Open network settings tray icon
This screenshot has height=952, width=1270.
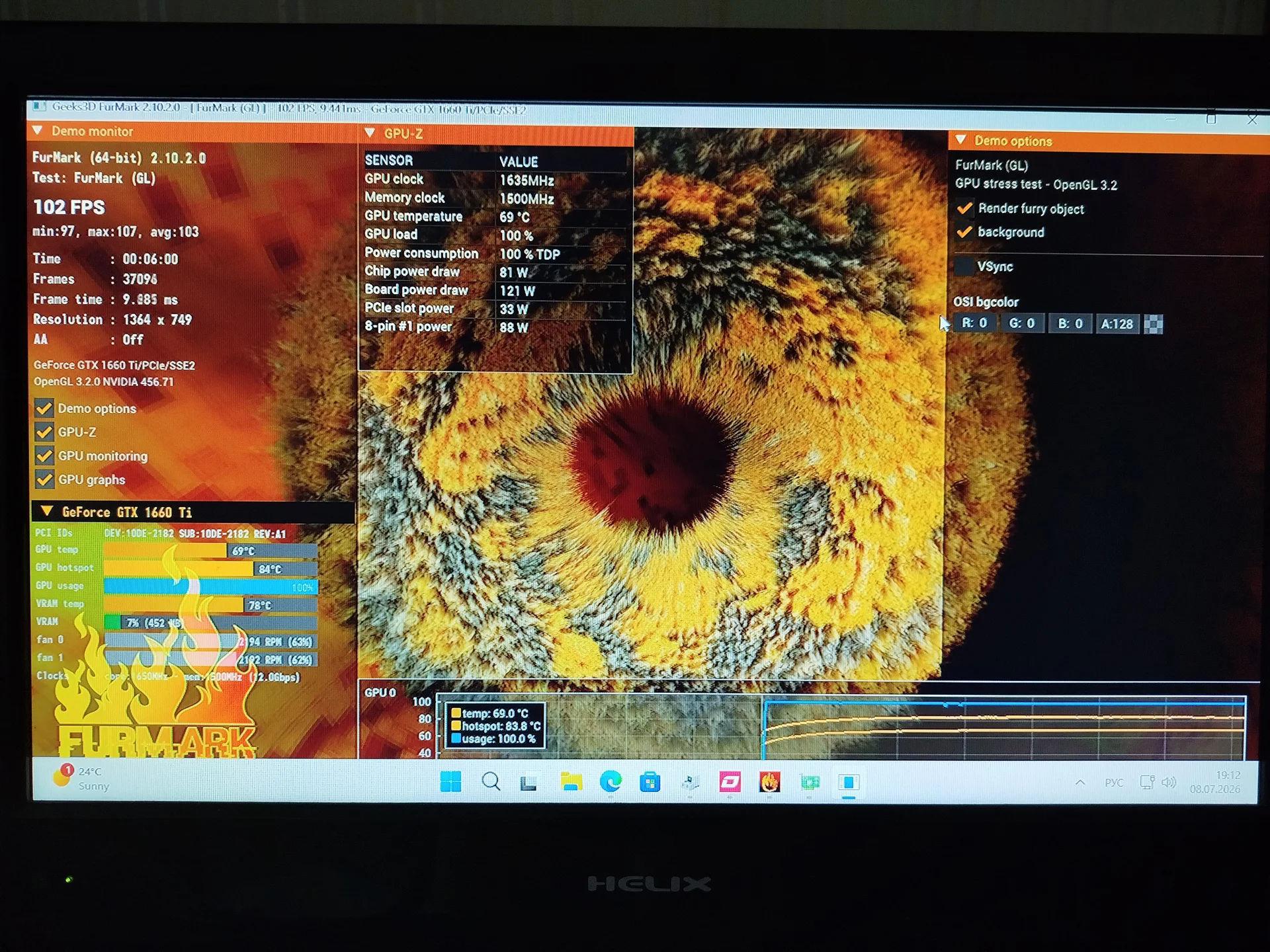[x=1147, y=783]
